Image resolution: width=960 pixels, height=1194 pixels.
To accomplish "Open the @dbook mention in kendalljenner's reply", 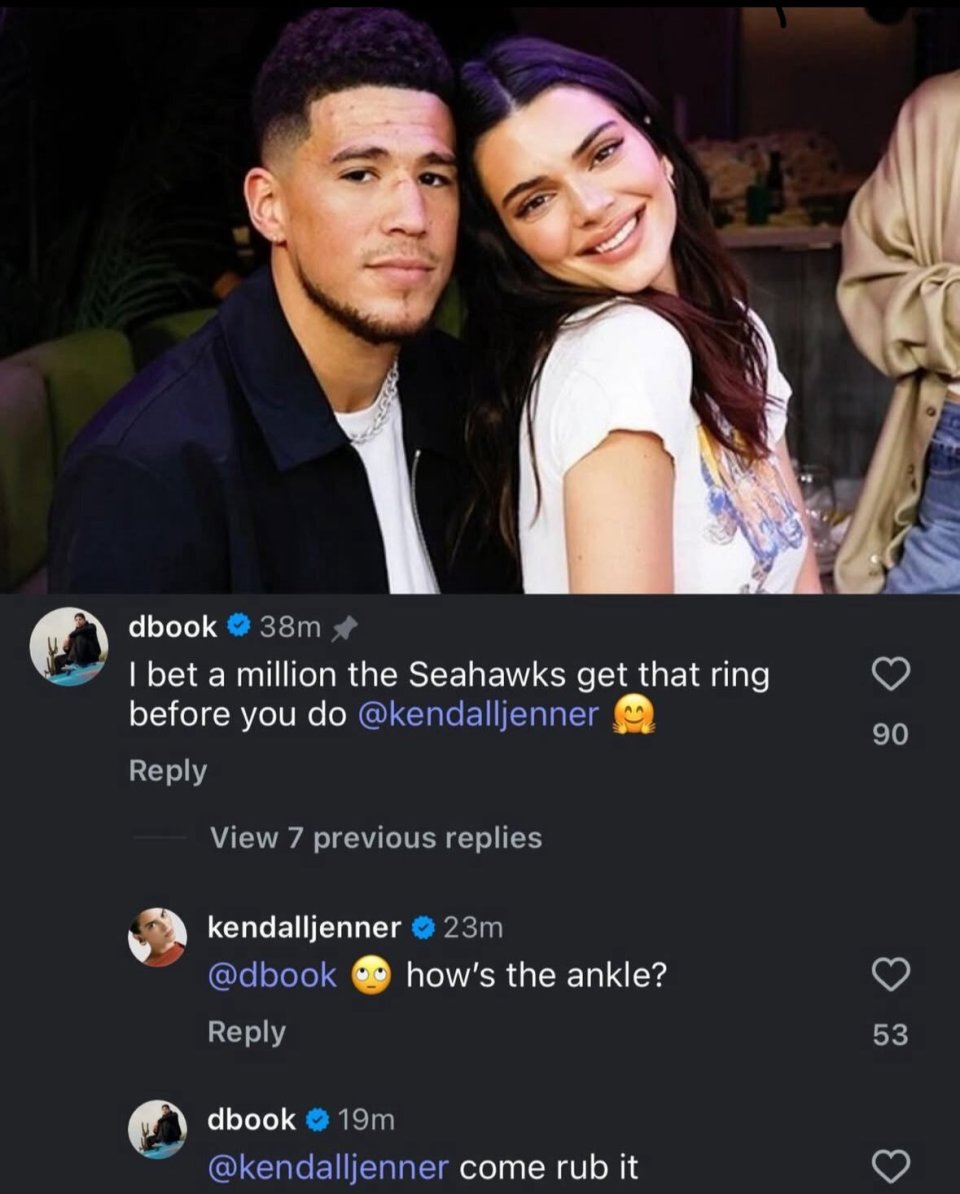I will tap(272, 975).
